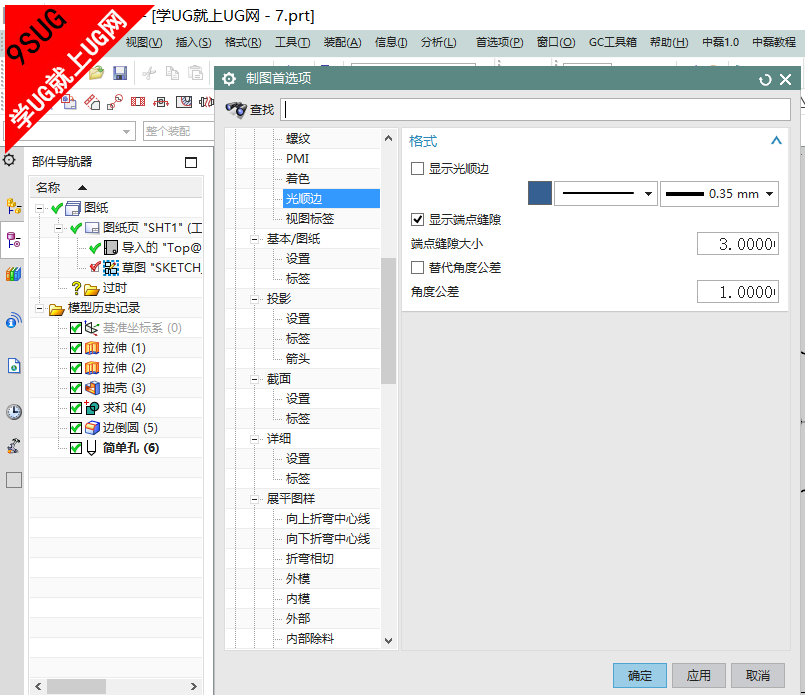Select 箭头 under 投影 in tree

[298, 359]
